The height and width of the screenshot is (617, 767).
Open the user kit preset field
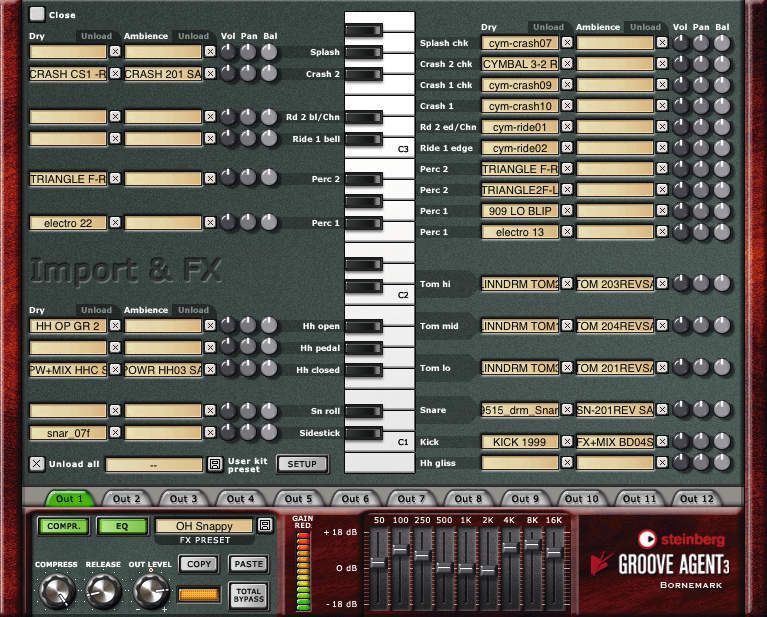click(x=154, y=464)
